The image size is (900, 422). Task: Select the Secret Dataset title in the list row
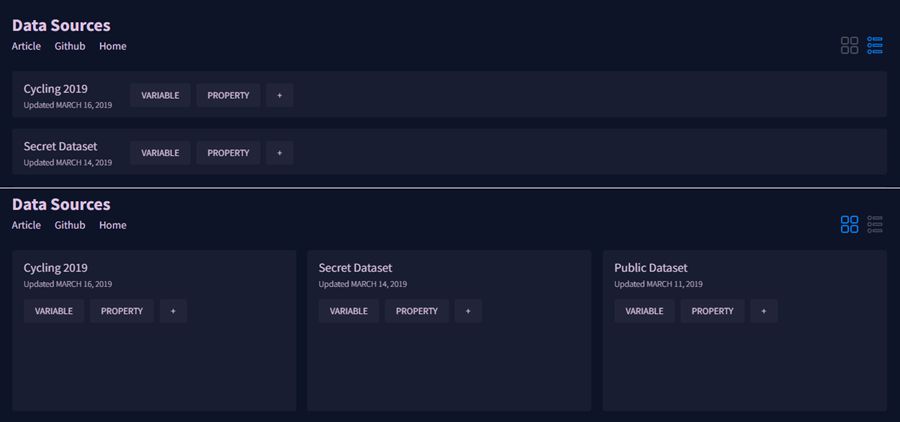pyautogui.click(x=60, y=146)
